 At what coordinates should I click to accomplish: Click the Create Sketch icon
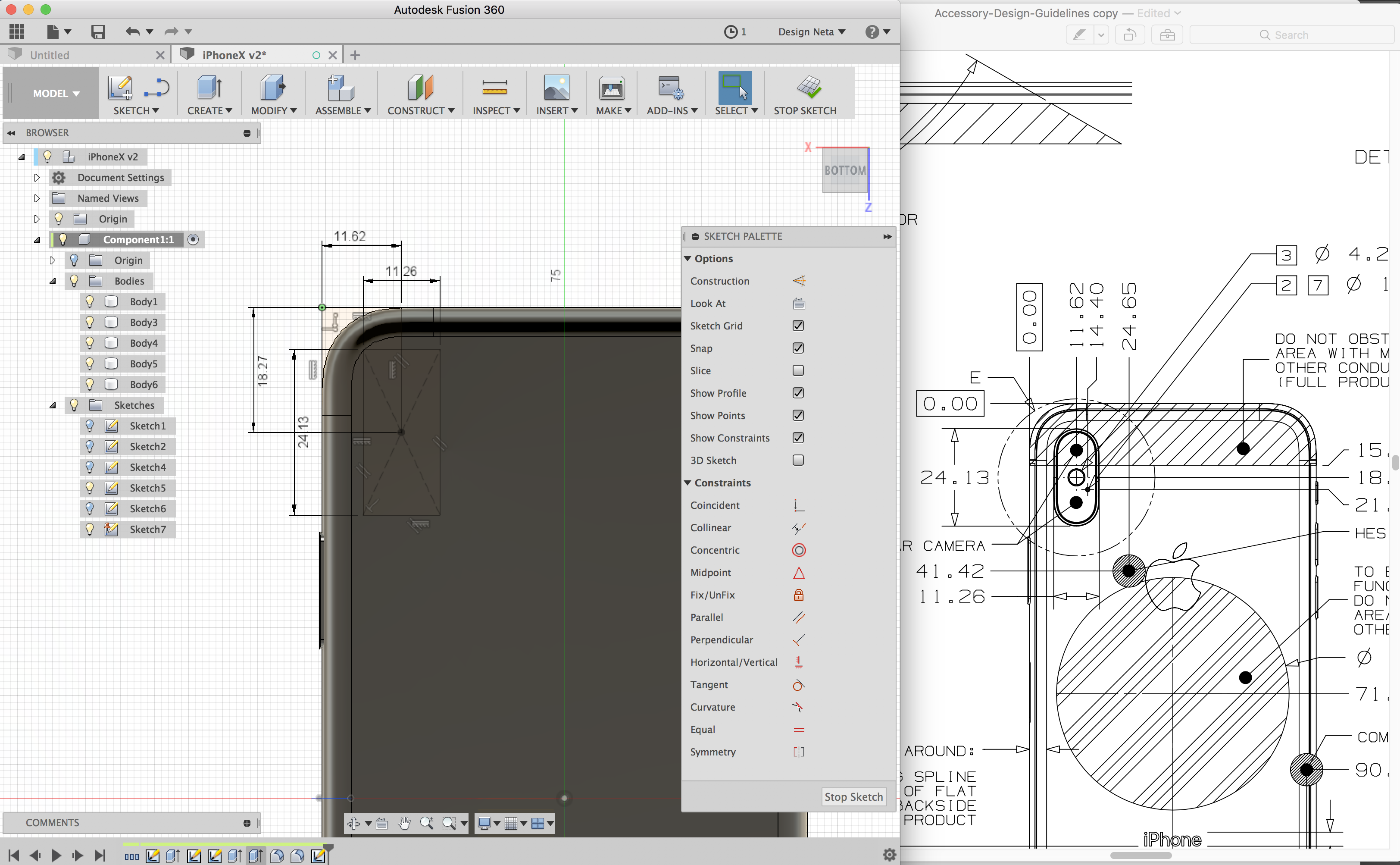pos(120,88)
